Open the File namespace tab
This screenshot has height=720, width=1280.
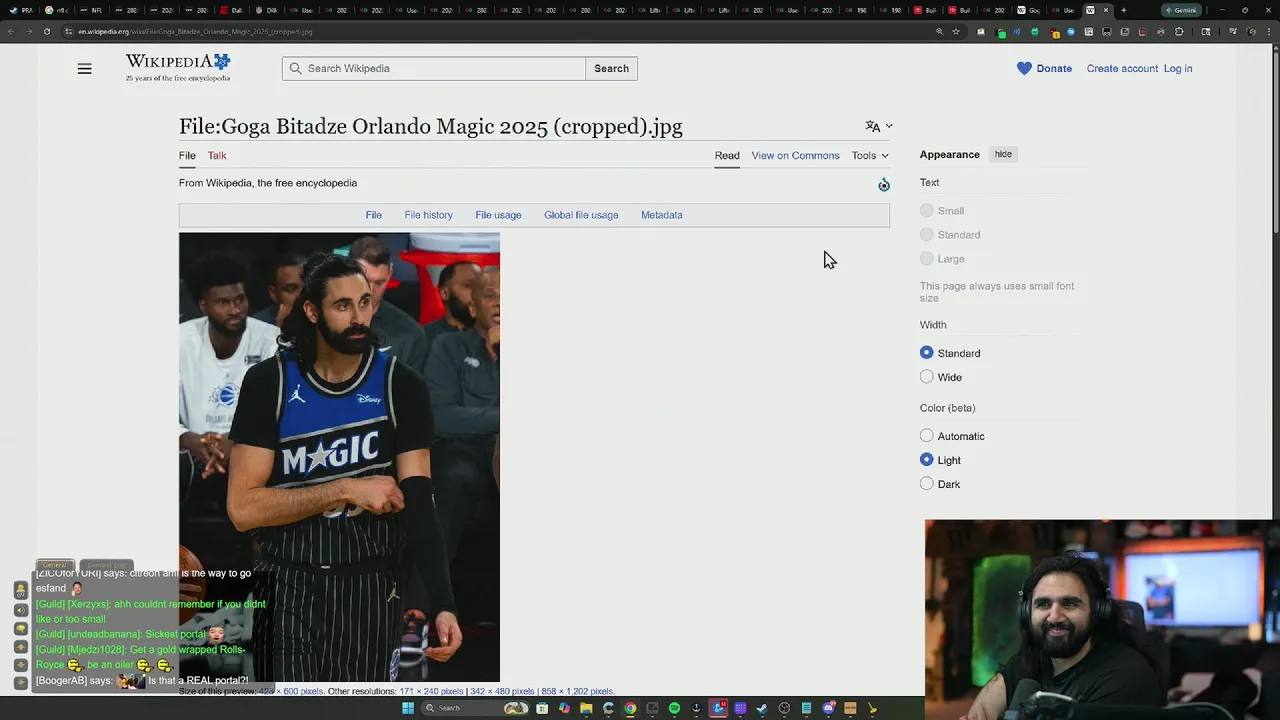point(187,155)
